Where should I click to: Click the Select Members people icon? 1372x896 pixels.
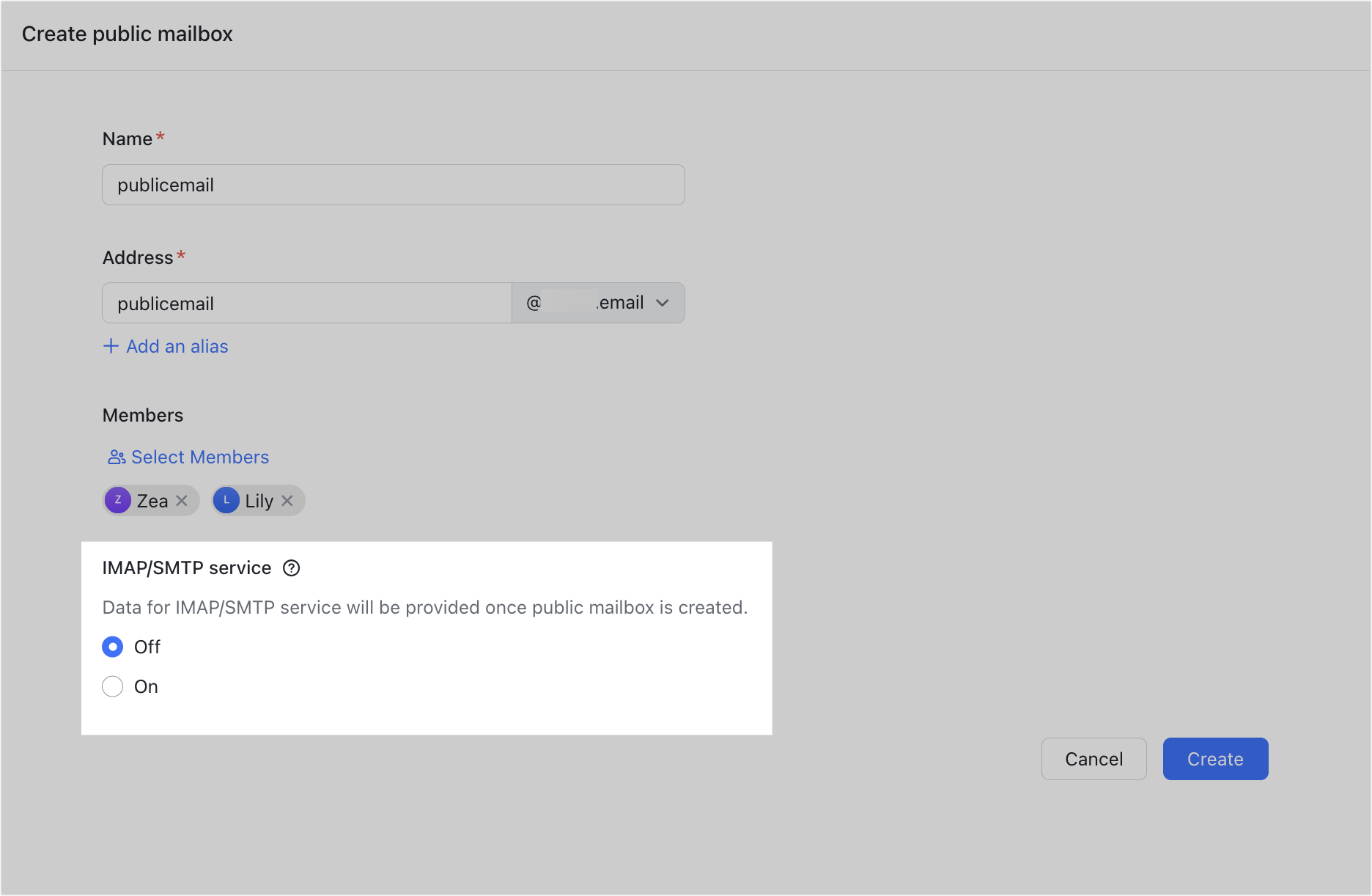[x=116, y=457]
